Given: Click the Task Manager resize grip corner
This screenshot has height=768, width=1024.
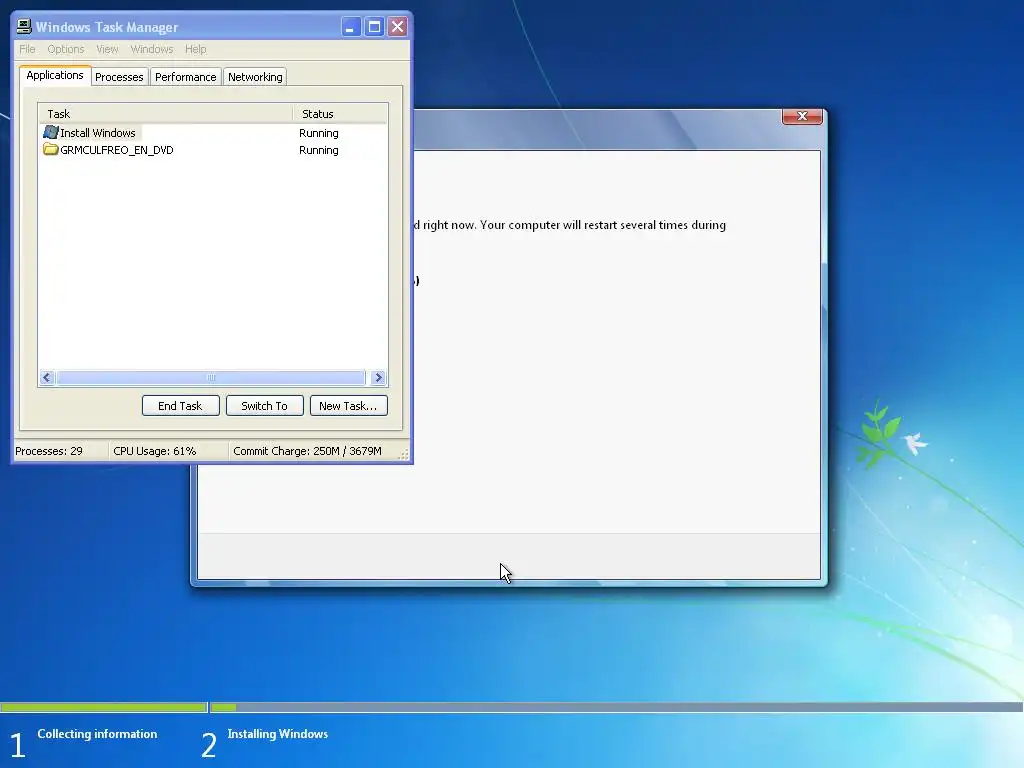Looking at the screenshot, I should coord(404,455).
